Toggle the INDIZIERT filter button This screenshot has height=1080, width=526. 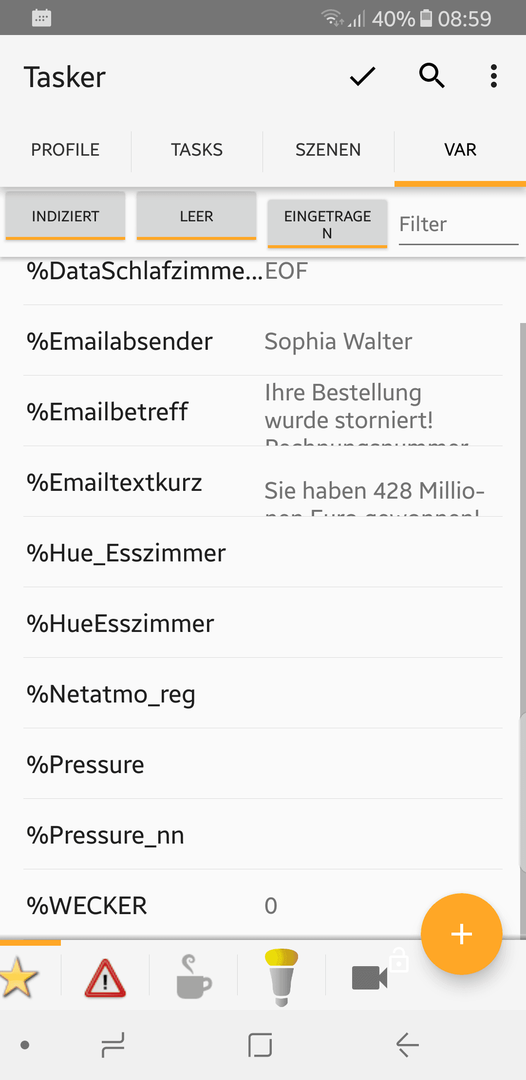(x=65, y=216)
